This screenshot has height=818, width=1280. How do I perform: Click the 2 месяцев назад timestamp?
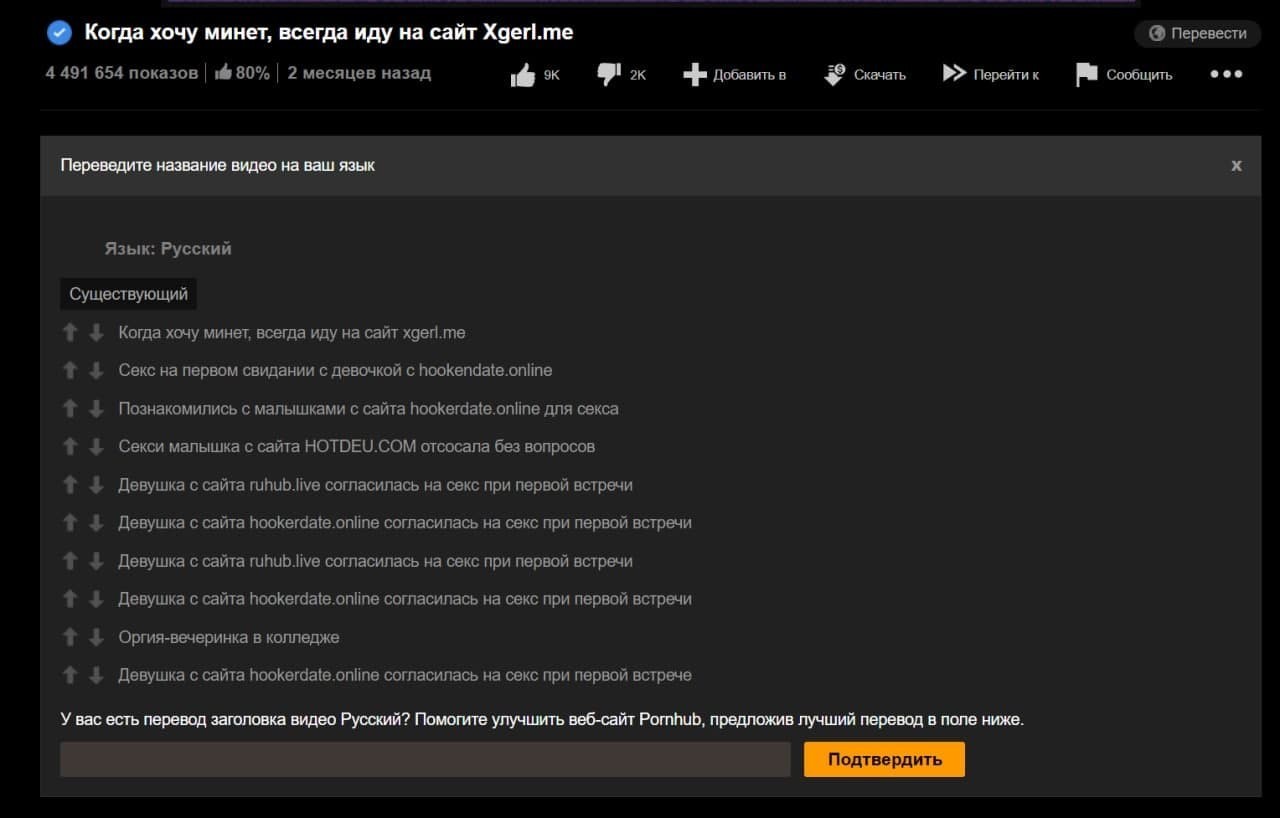359,73
